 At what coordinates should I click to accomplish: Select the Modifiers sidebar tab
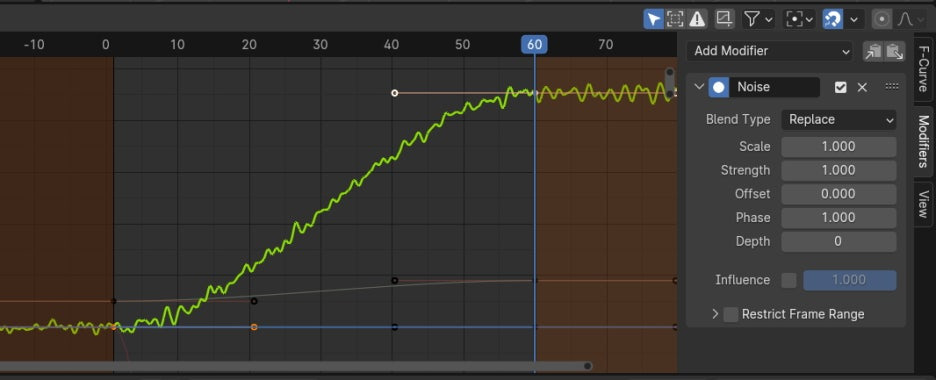point(923,141)
